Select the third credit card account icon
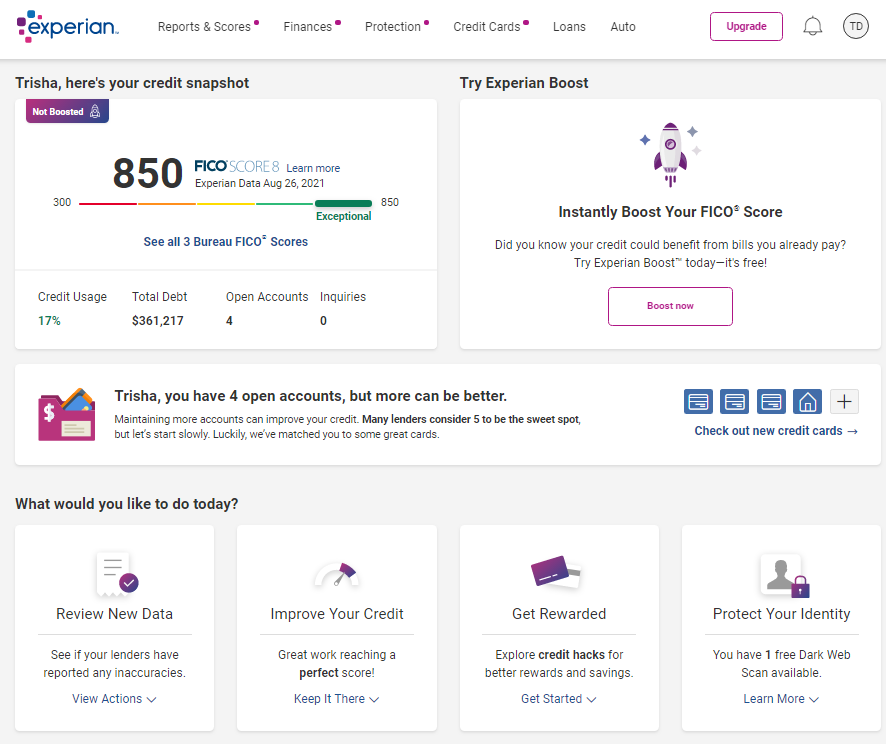 [771, 402]
